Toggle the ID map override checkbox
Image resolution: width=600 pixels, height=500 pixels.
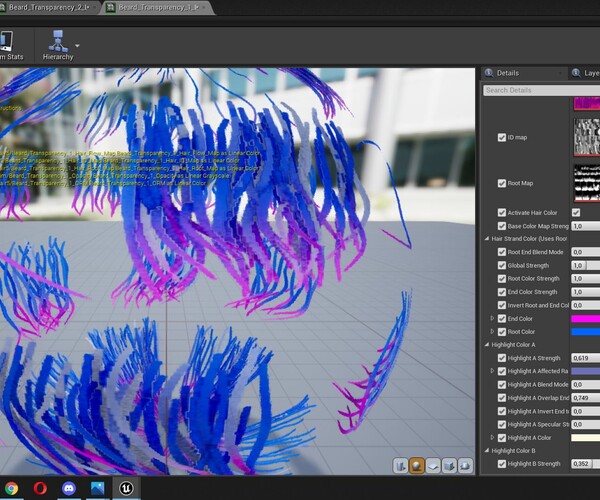(x=502, y=137)
